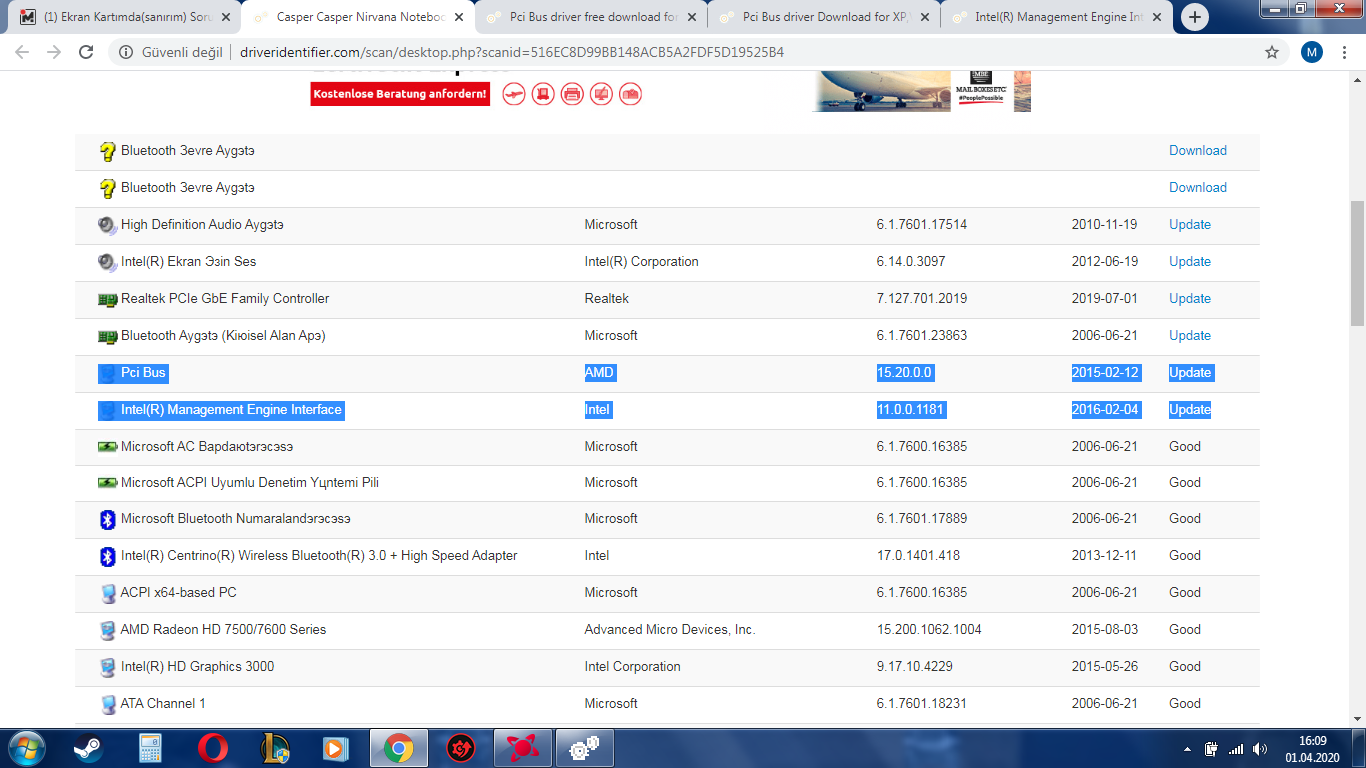Click the AMD Radeon HD 7500/7600 icon
Viewport: 1366px width, 768px height.
(108, 630)
